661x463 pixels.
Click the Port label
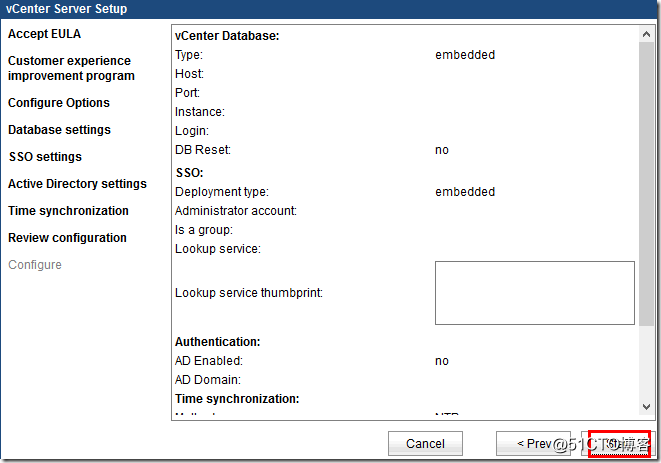(187, 93)
